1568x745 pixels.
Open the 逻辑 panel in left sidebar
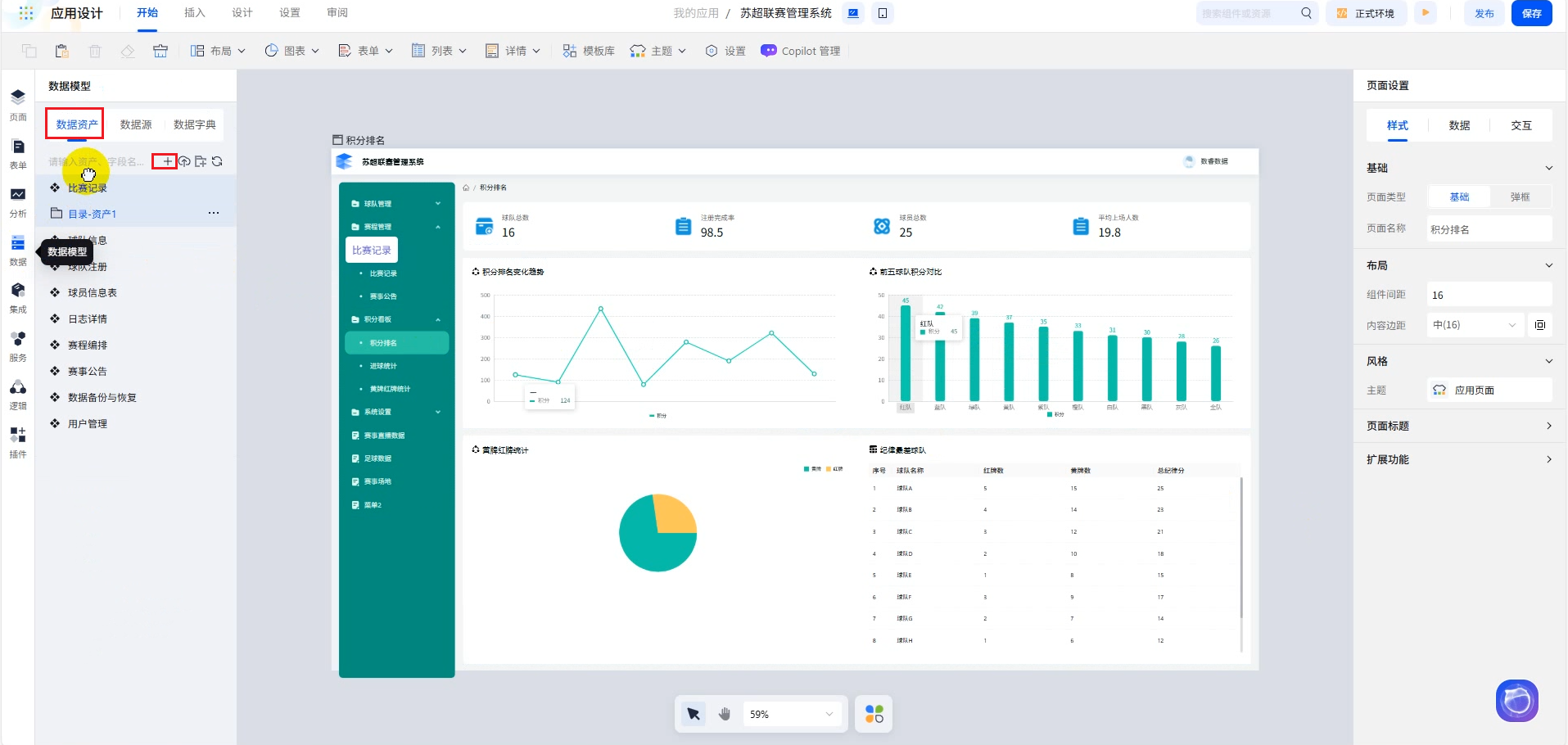[x=18, y=394]
